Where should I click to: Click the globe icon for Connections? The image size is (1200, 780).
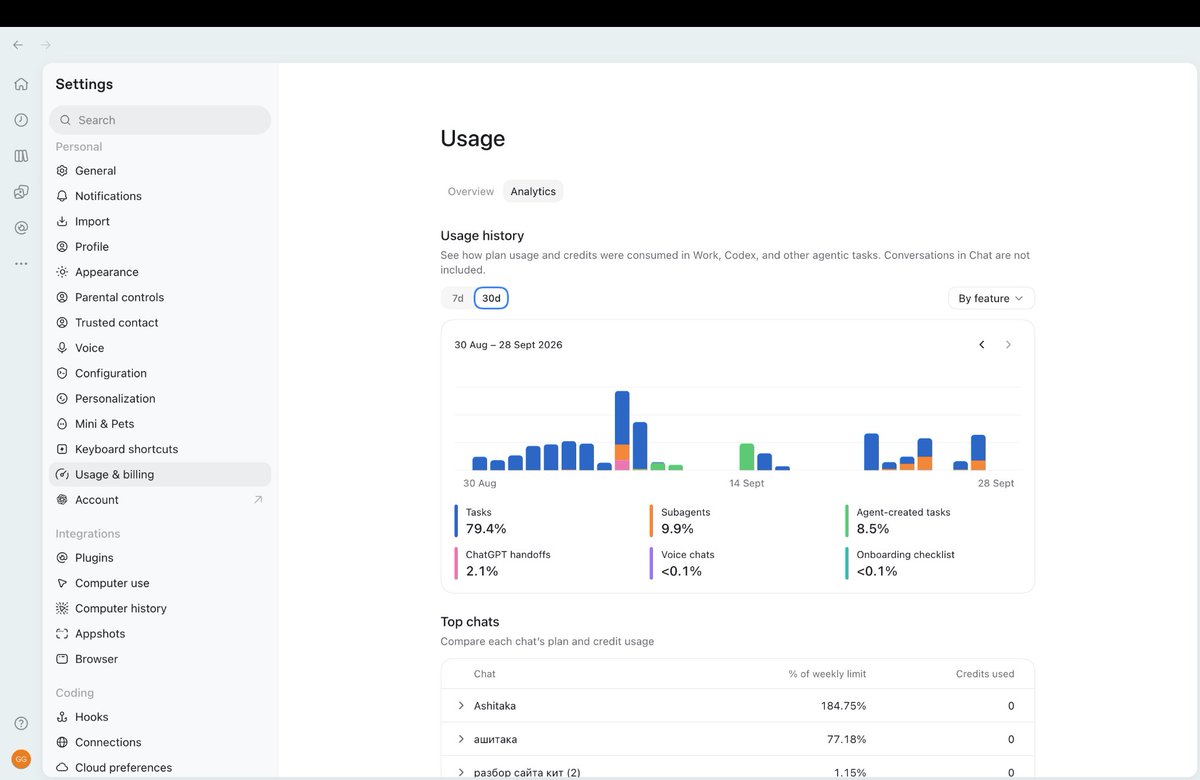(x=62, y=742)
